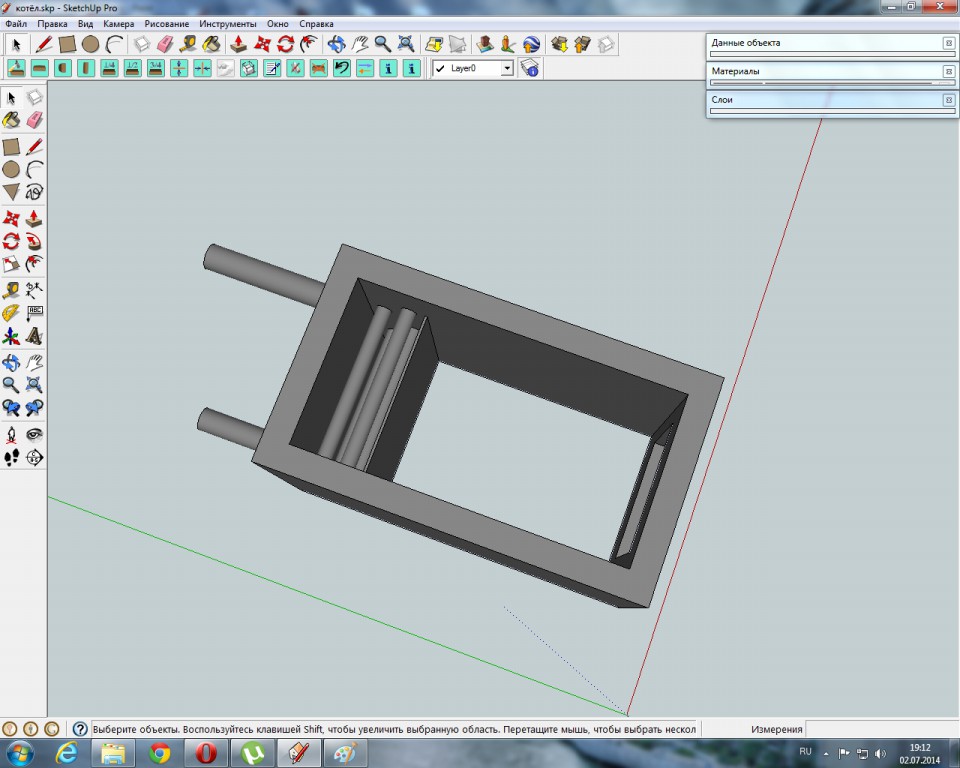Show hidden system tray icons
The width and height of the screenshot is (960, 768).
click(x=826, y=752)
